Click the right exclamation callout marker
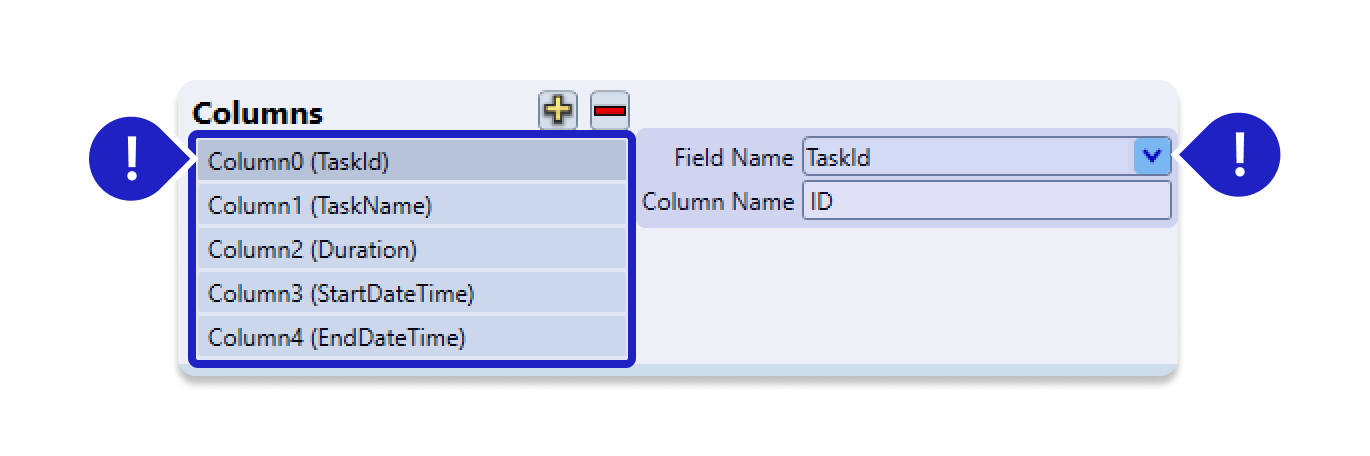 [1239, 156]
